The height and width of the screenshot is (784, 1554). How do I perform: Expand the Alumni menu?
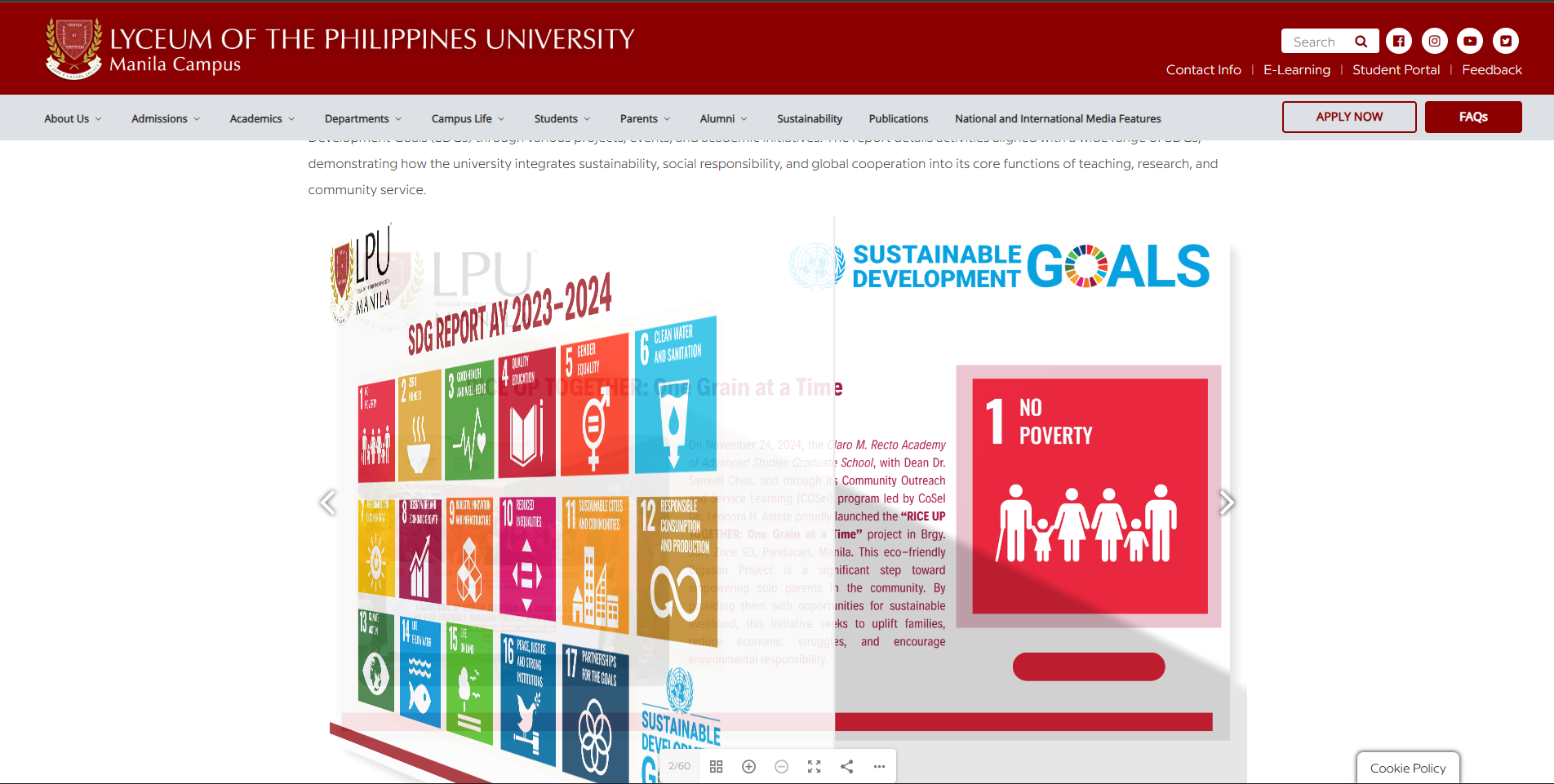(x=723, y=118)
